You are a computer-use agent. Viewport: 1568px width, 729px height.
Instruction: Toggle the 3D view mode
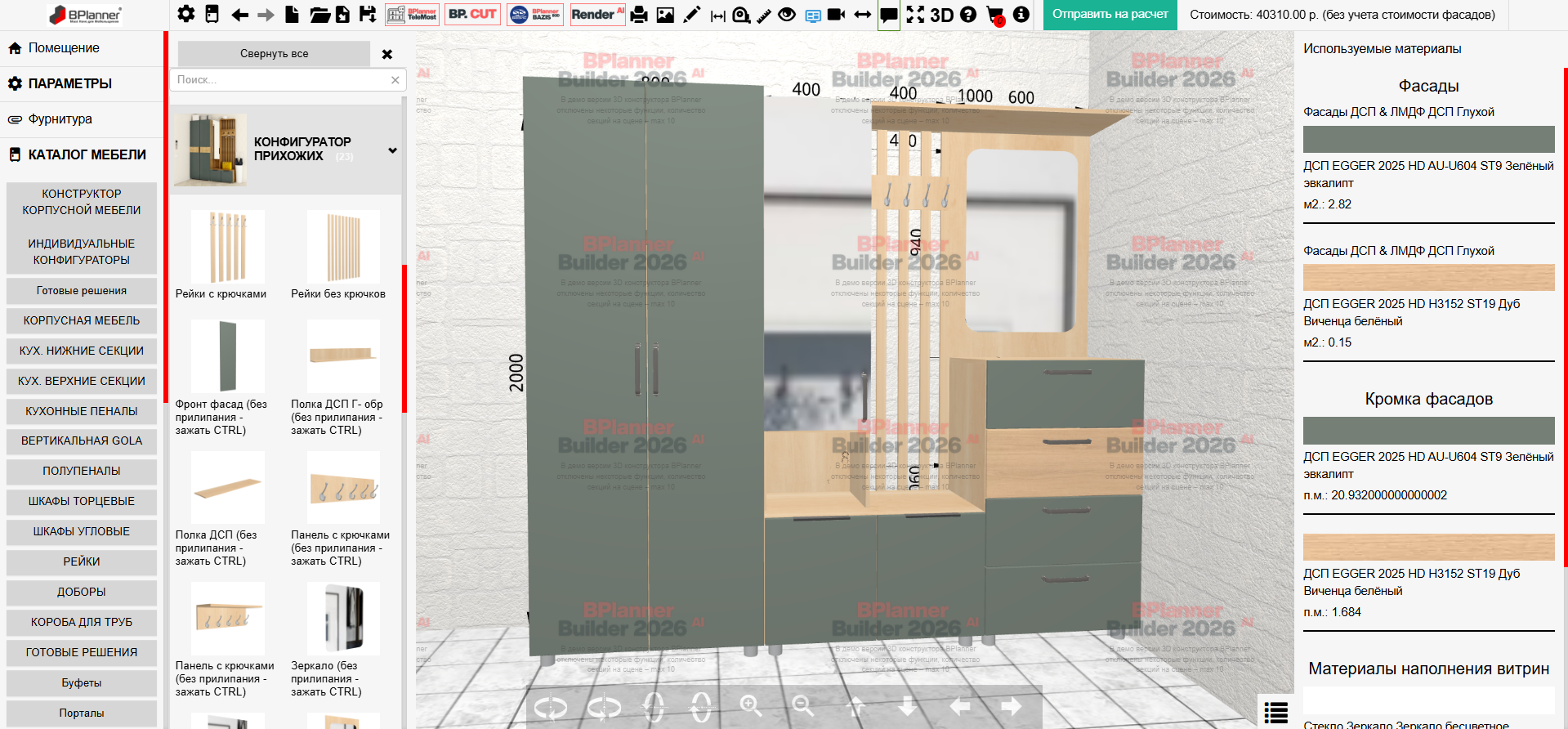[x=941, y=15]
